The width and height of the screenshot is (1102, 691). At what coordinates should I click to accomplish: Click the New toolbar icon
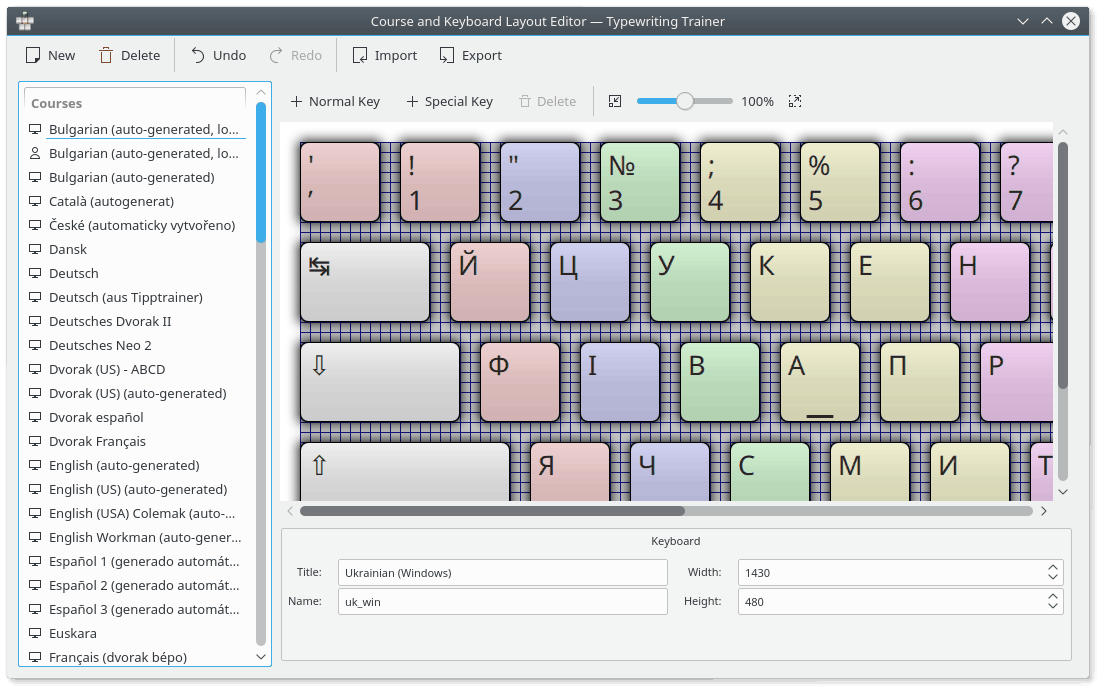(34, 55)
